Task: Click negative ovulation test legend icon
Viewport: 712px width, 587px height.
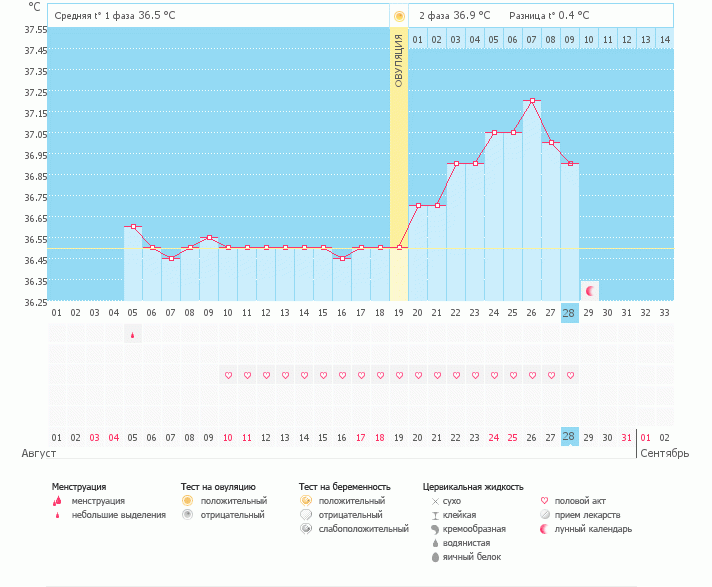Action: click(187, 514)
